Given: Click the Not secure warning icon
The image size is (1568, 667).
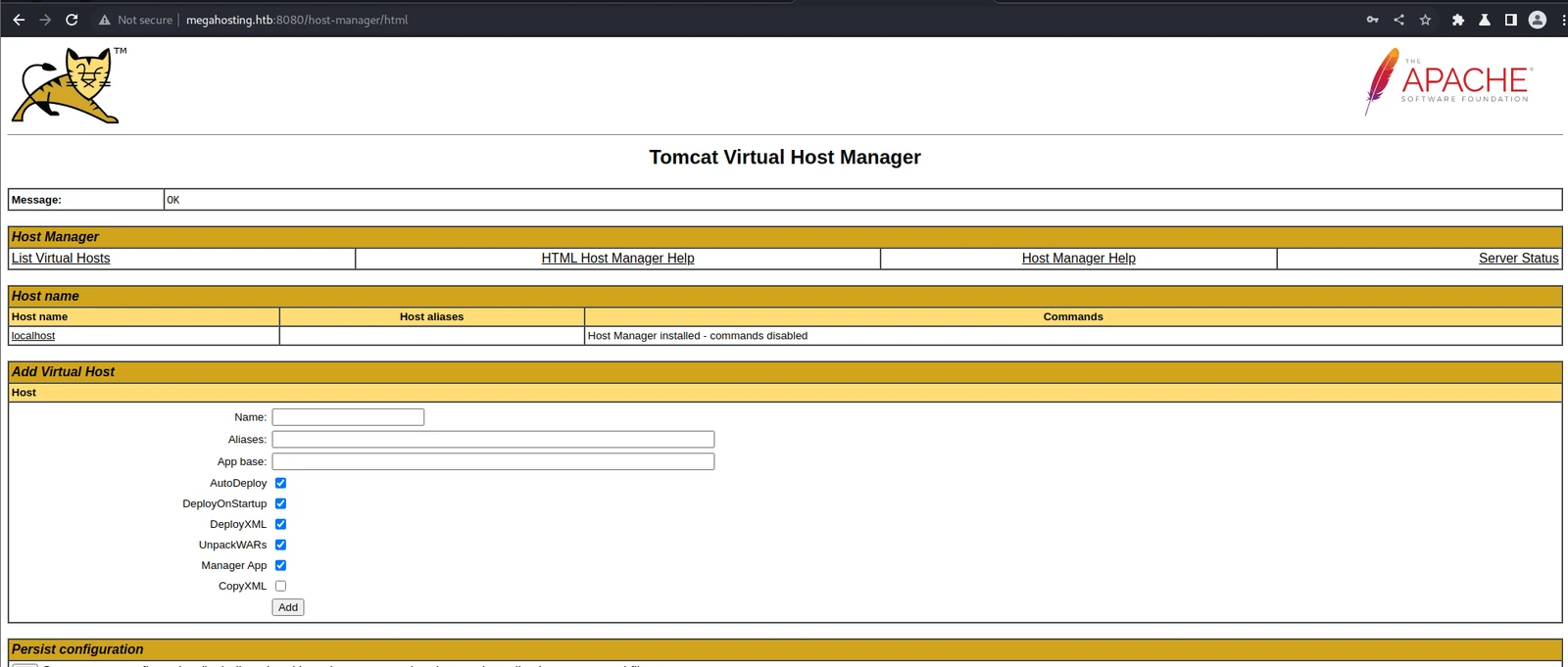Looking at the screenshot, I should [104, 20].
